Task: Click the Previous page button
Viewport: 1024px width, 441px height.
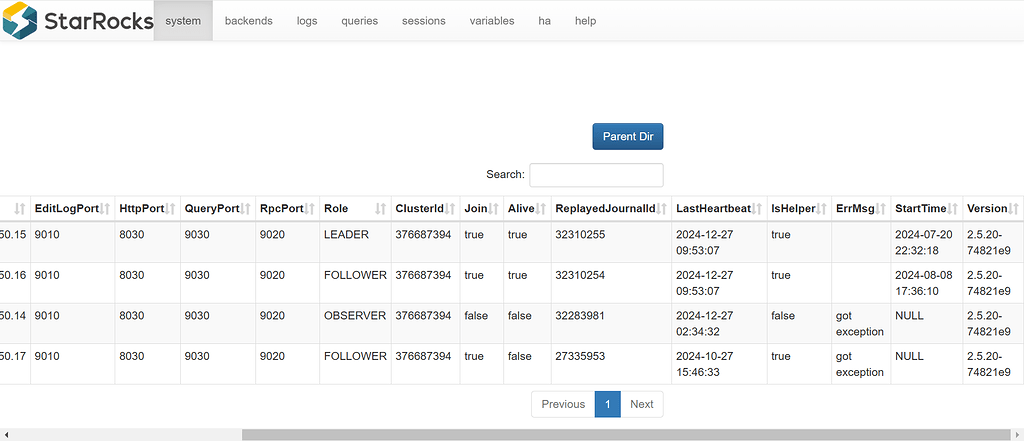Action: point(563,404)
